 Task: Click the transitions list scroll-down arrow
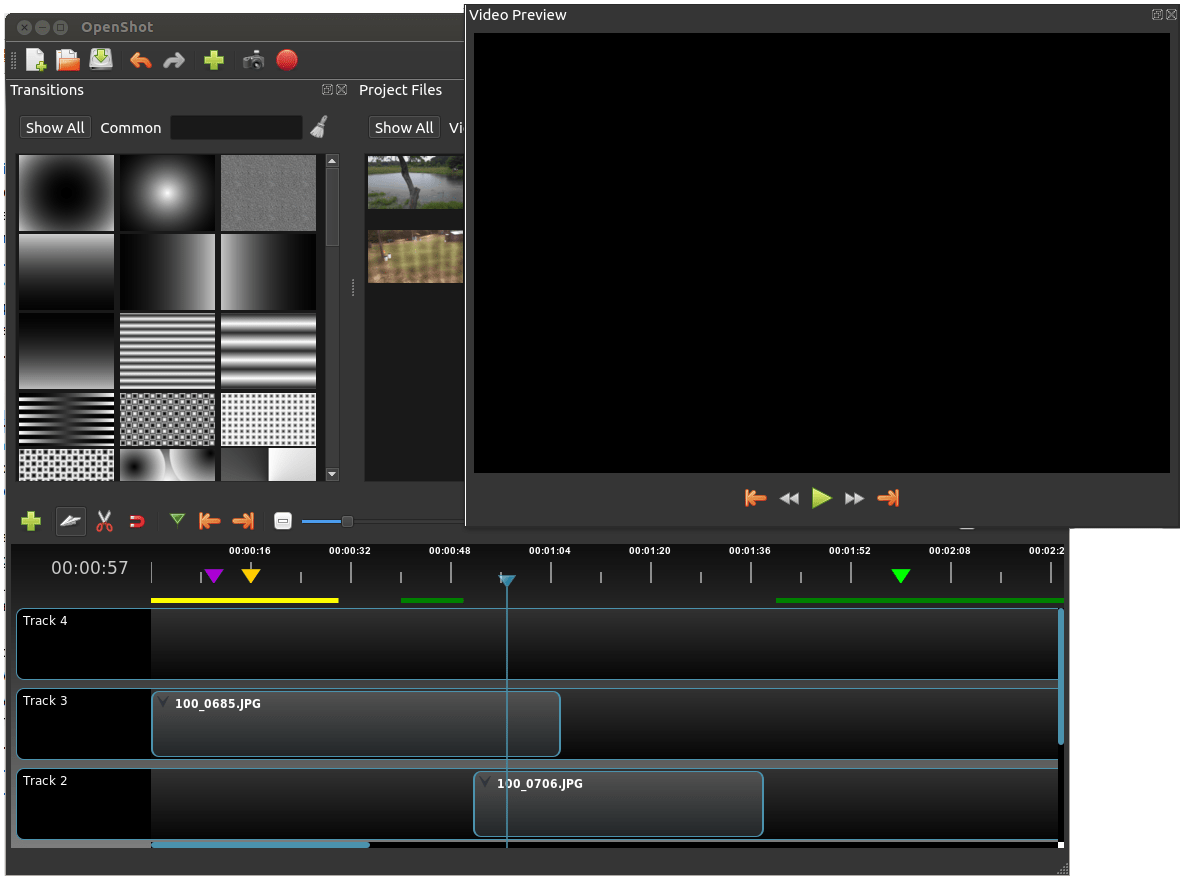[x=332, y=474]
